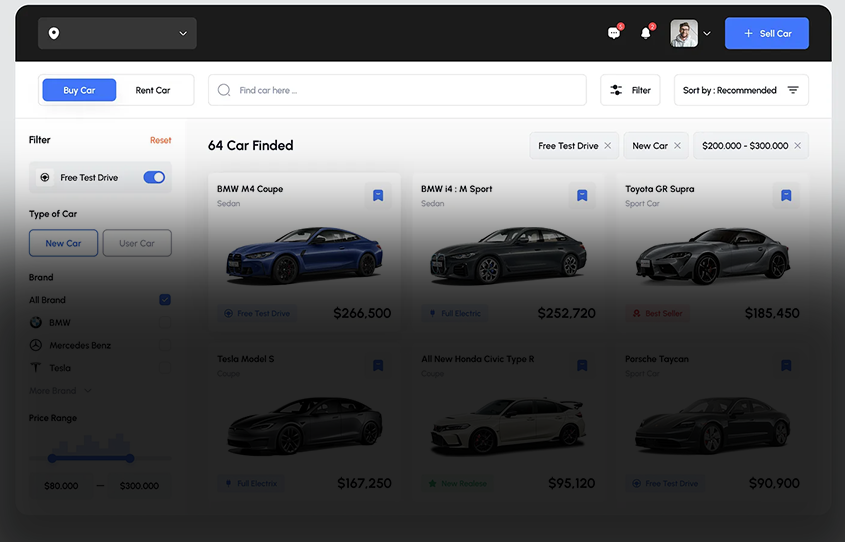Click Best Seller badge on Toyota GR Supra
The height and width of the screenshot is (542, 845).
click(657, 313)
